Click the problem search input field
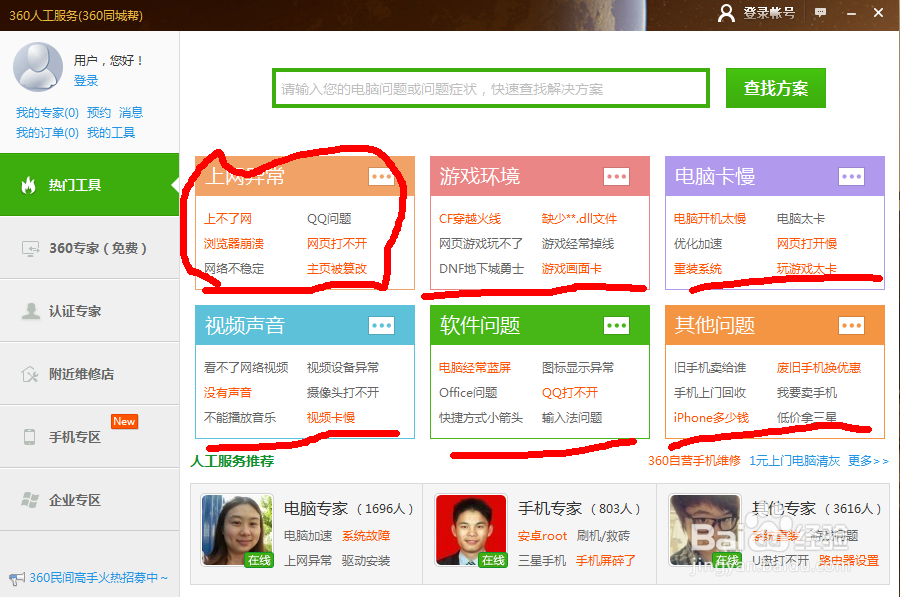 (488, 88)
